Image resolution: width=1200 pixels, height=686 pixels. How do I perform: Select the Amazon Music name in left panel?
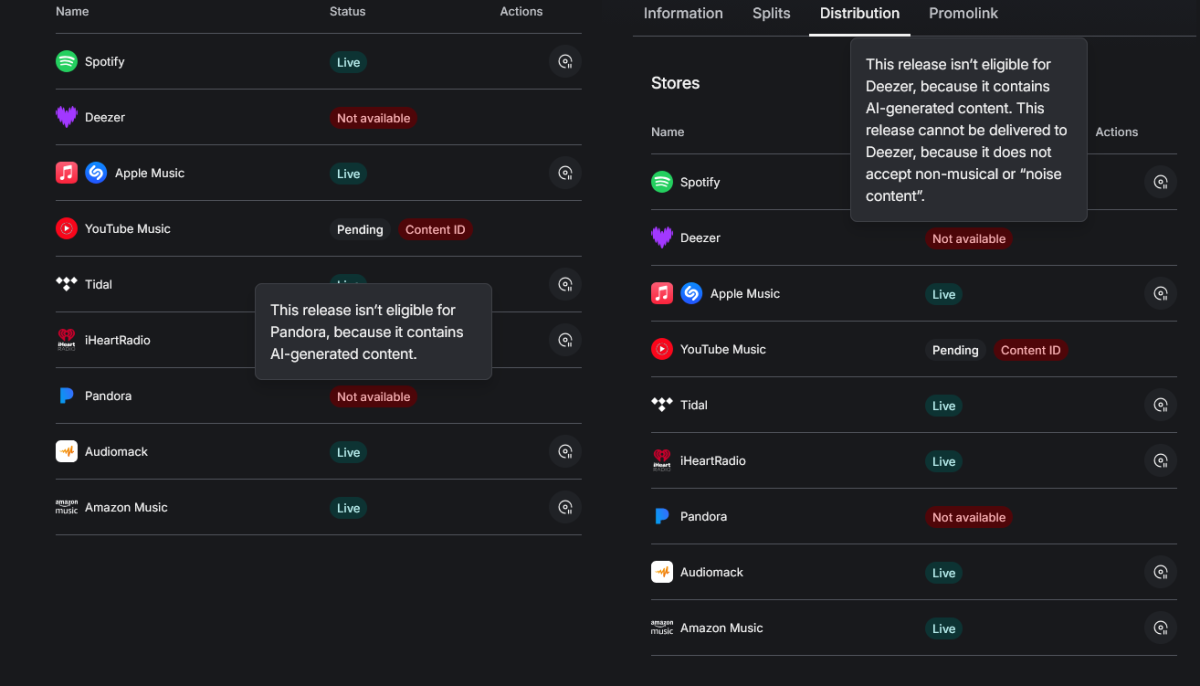coord(126,508)
